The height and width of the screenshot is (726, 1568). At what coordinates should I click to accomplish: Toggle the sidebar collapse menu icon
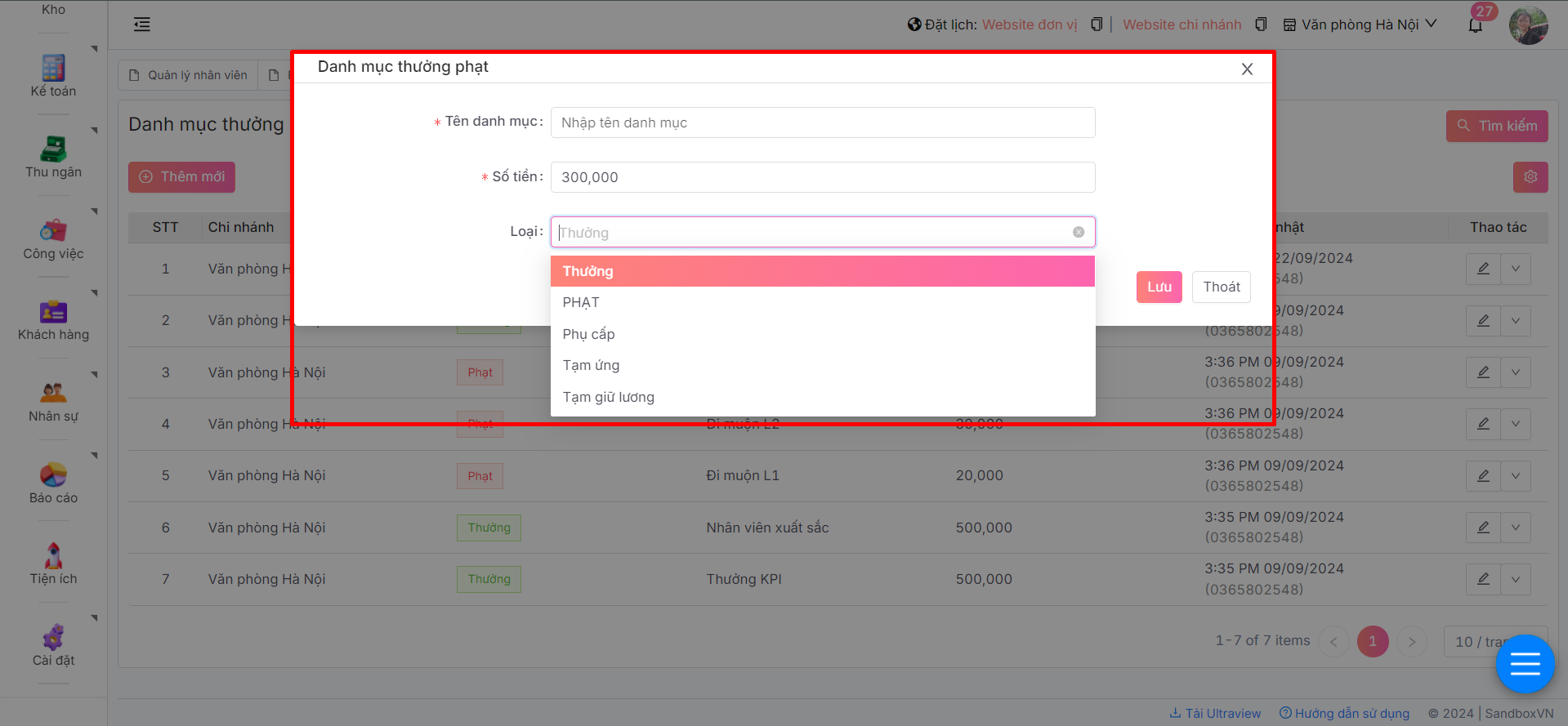pyautogui.click(x=142, y=24)
